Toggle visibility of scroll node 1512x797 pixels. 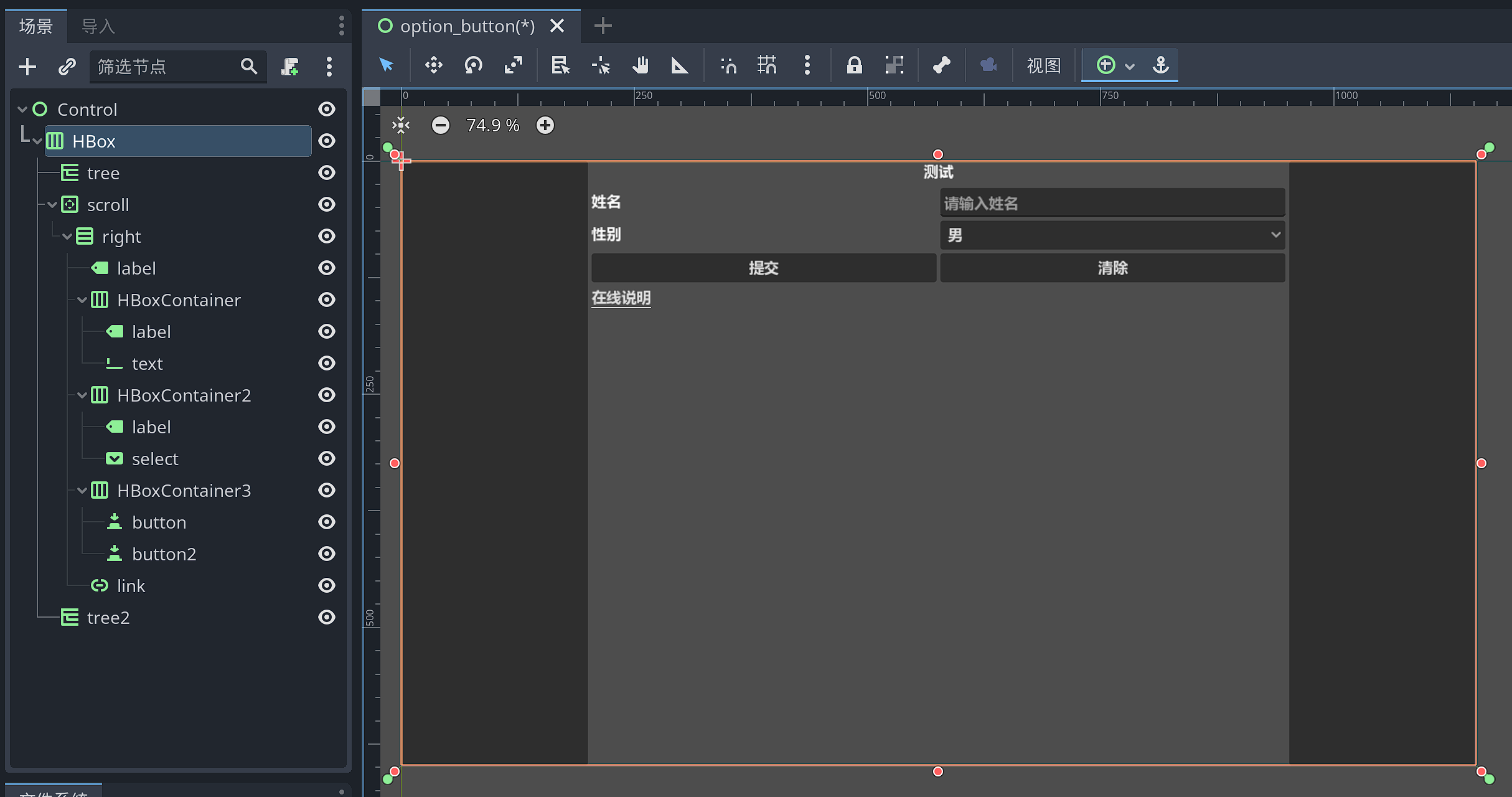pos(327,205)
